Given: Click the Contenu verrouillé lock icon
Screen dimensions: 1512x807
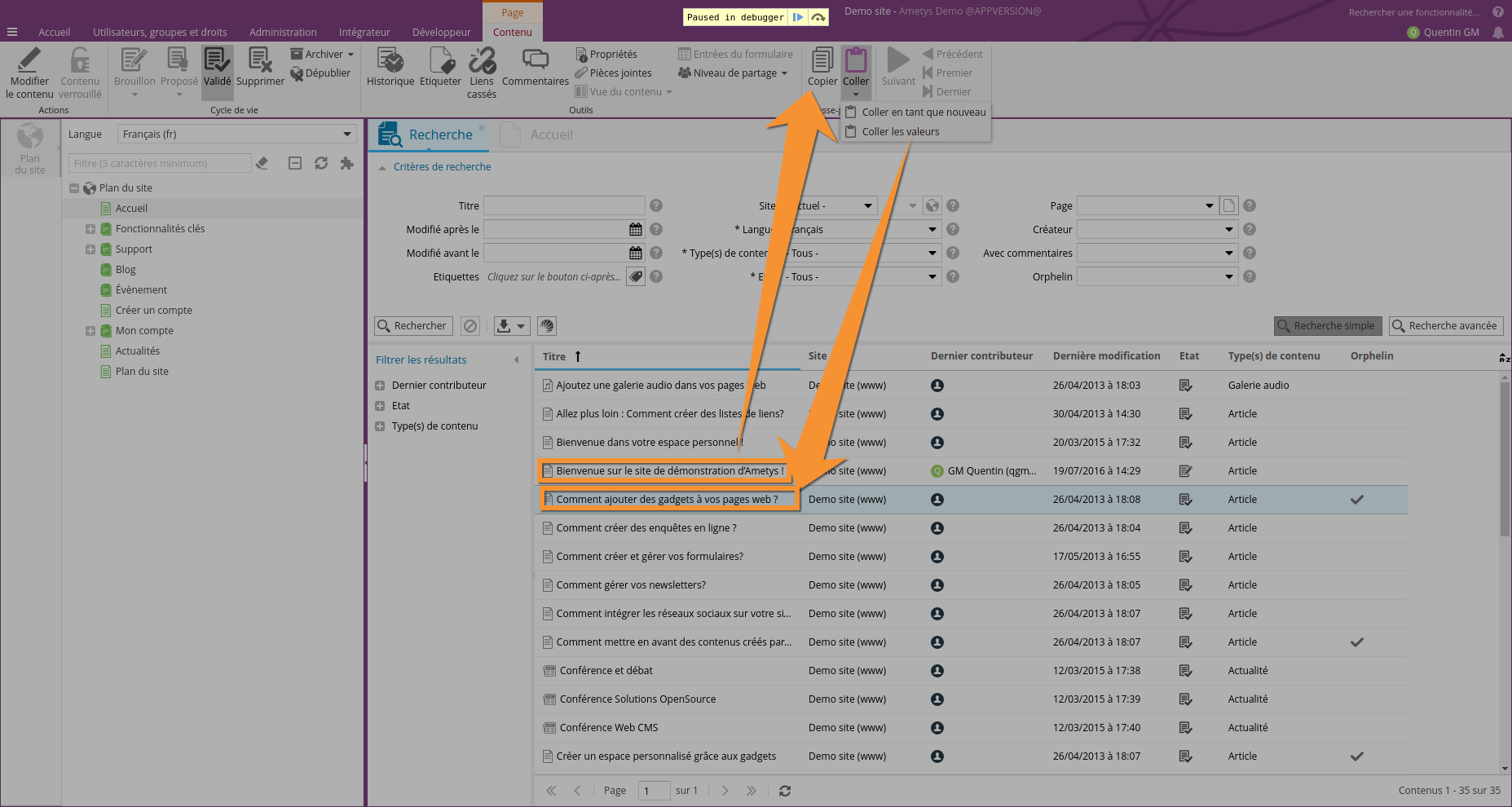Looking at the screenshot, I should [x=80, y=60].
